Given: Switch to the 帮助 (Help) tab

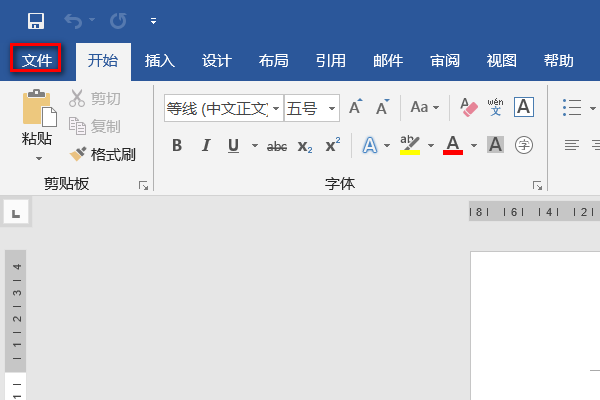Looking at the screenshot, I should click(x=559, y=60).
